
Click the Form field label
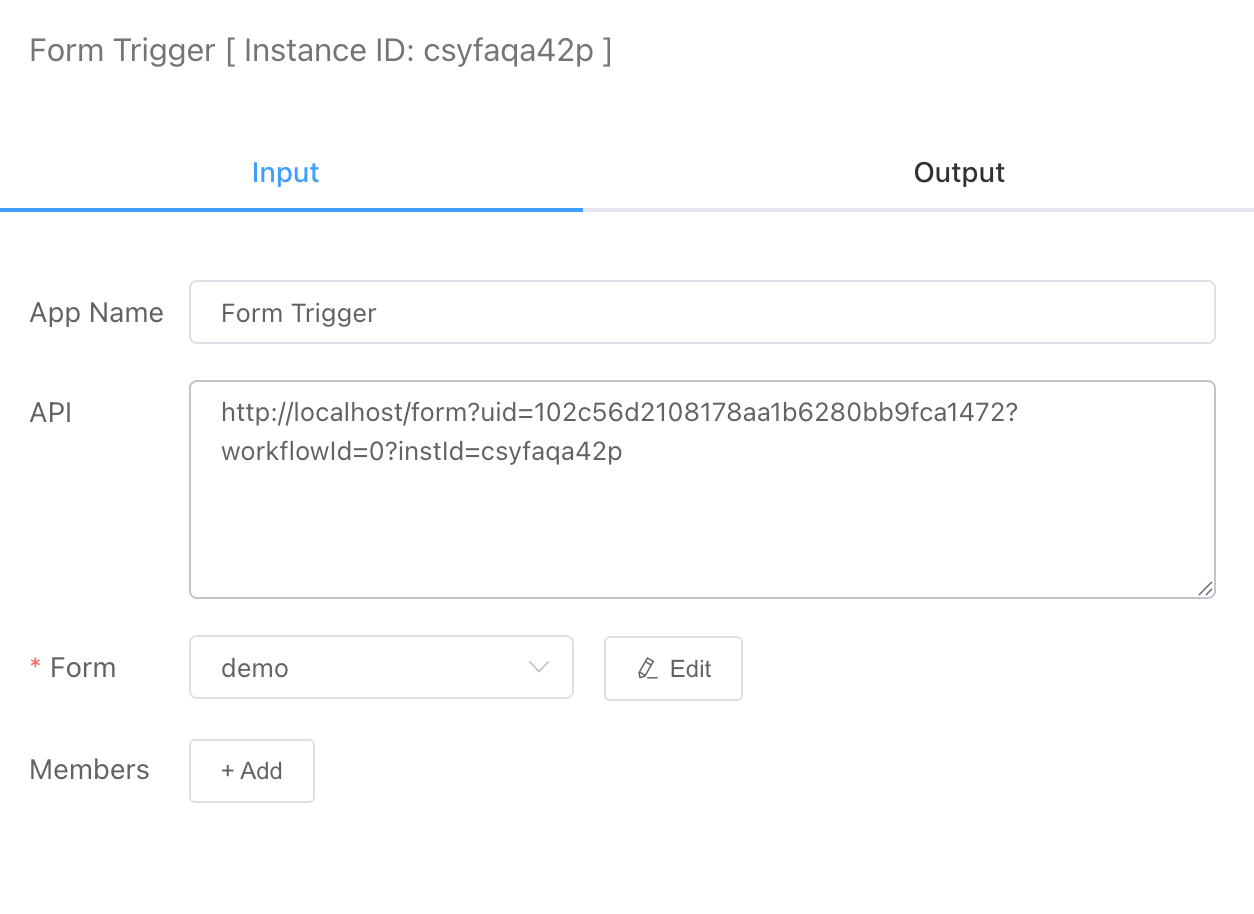[x=83, y=667]
